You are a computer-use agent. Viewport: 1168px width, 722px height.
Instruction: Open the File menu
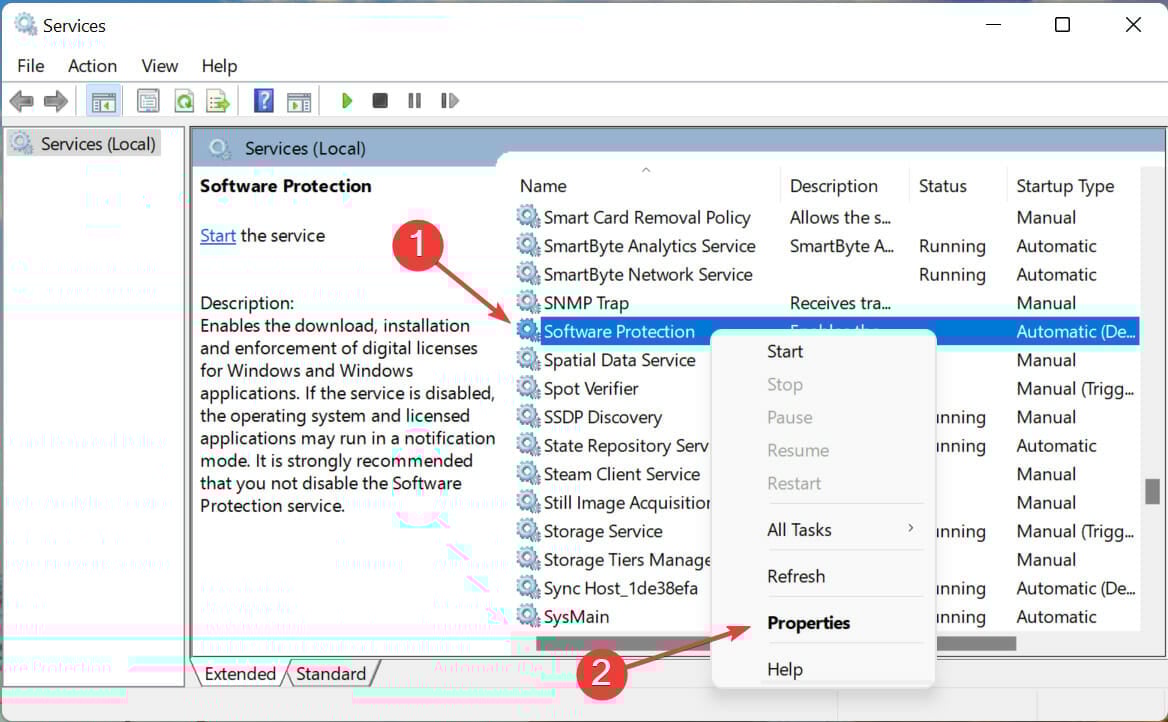coord(31,66)
